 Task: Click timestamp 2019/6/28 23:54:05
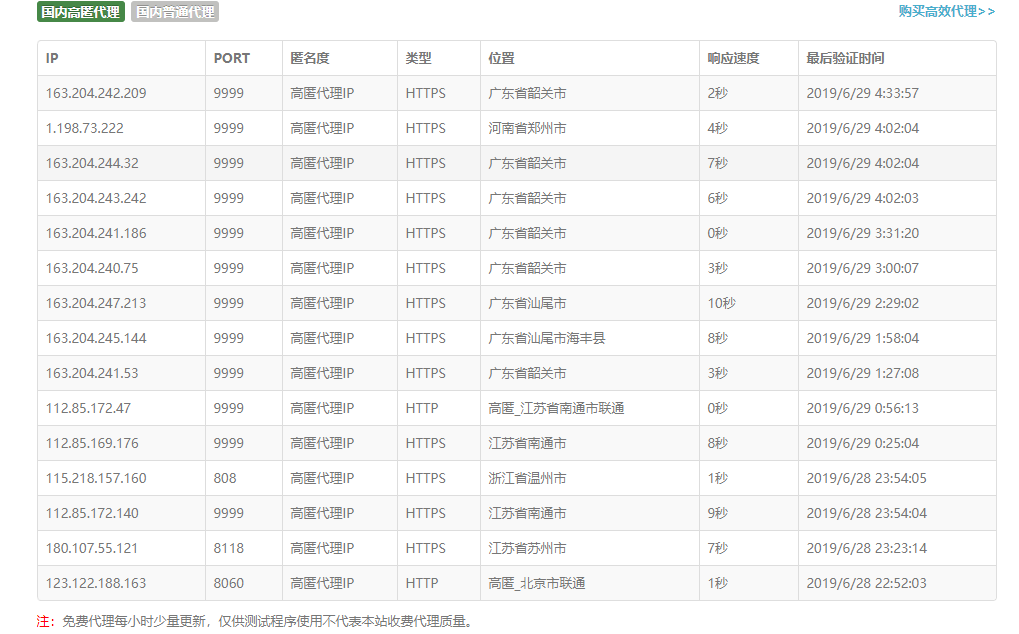866,479
